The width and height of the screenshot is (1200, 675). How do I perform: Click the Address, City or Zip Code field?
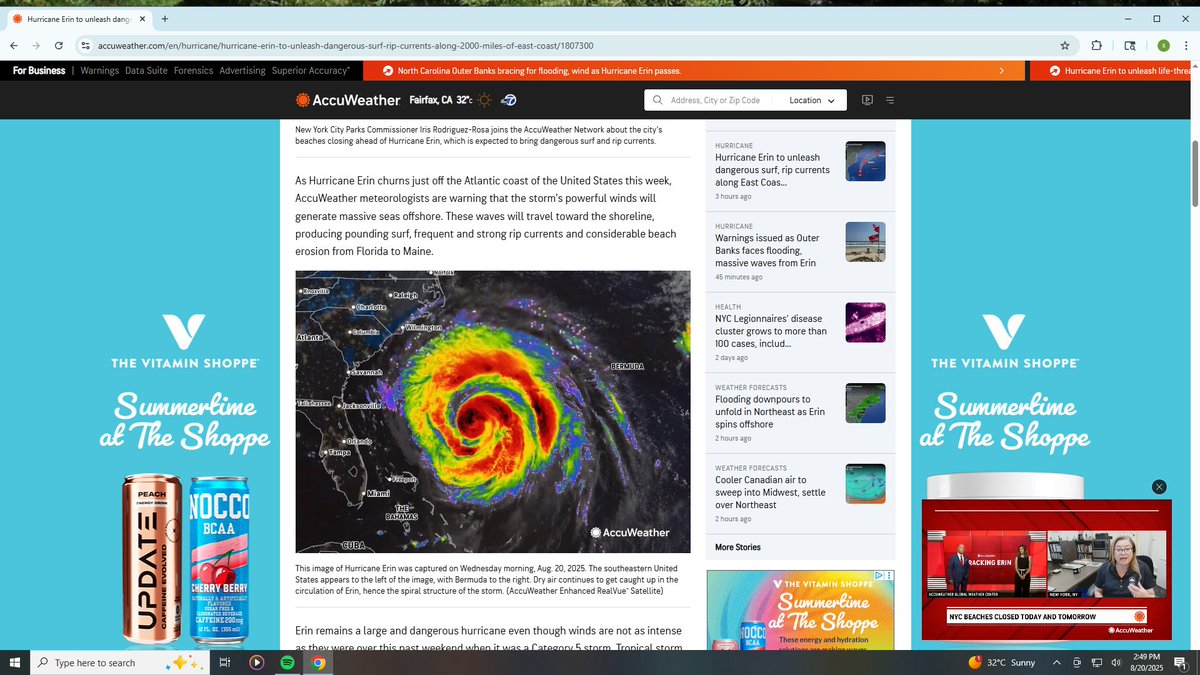click(715, 100)
